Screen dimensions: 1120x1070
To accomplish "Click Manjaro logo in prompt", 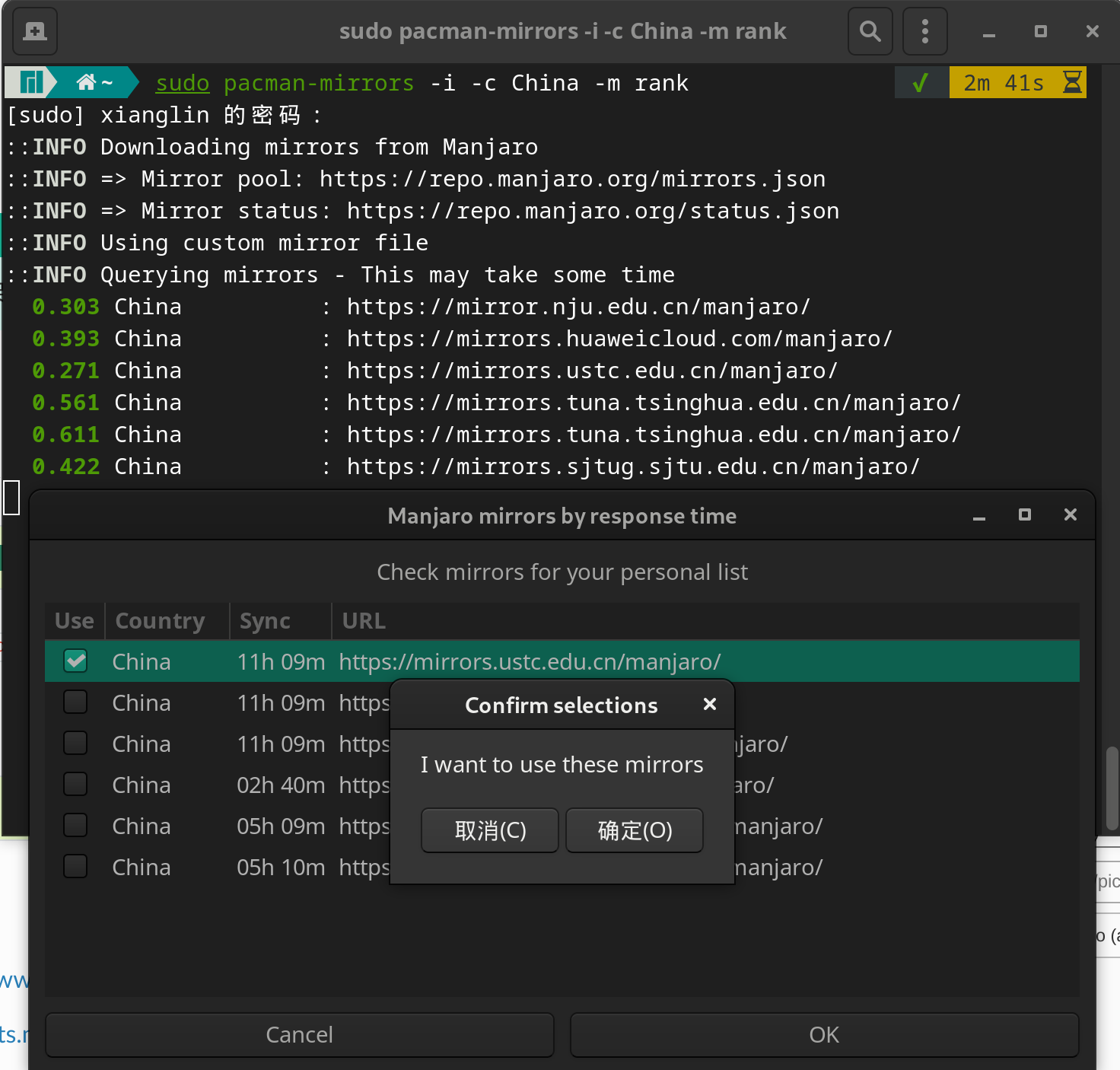I will pyautogui.click(x=30, y=82).
